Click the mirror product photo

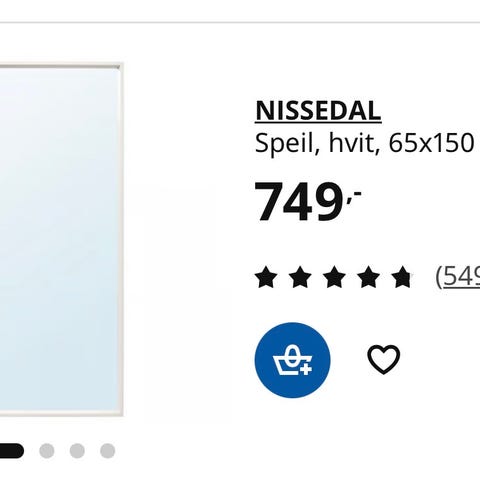point(62,239)
